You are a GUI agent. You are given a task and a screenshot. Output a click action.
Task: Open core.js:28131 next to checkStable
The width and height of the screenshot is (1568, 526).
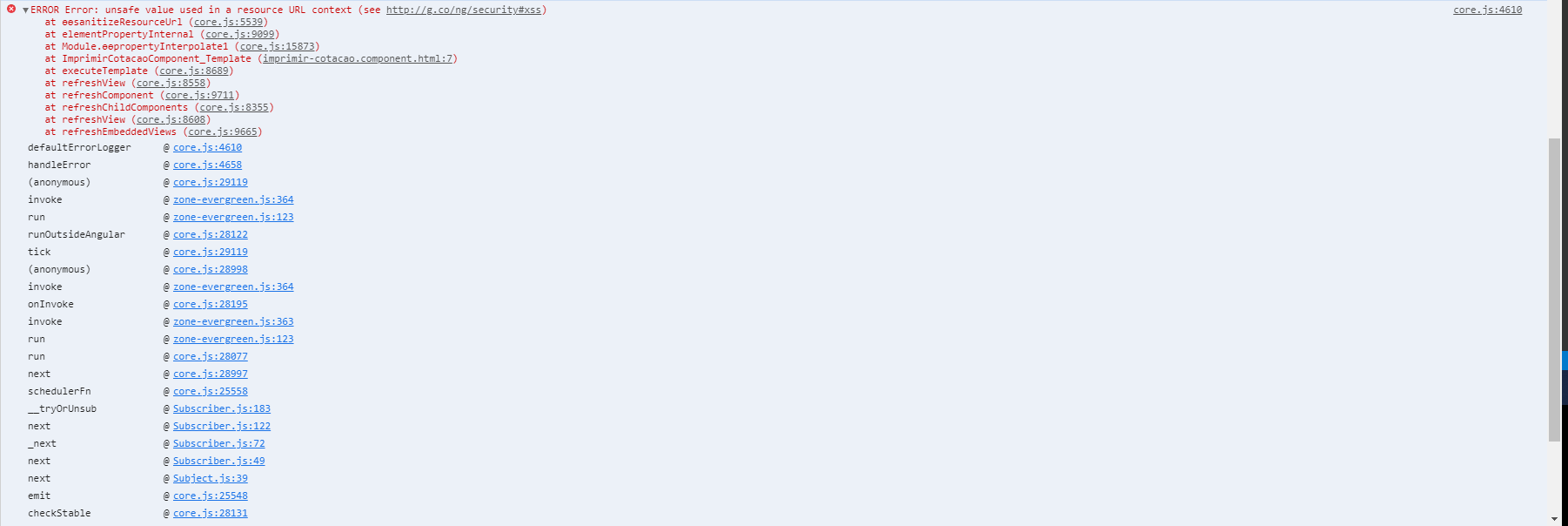[x=210, y=514]
